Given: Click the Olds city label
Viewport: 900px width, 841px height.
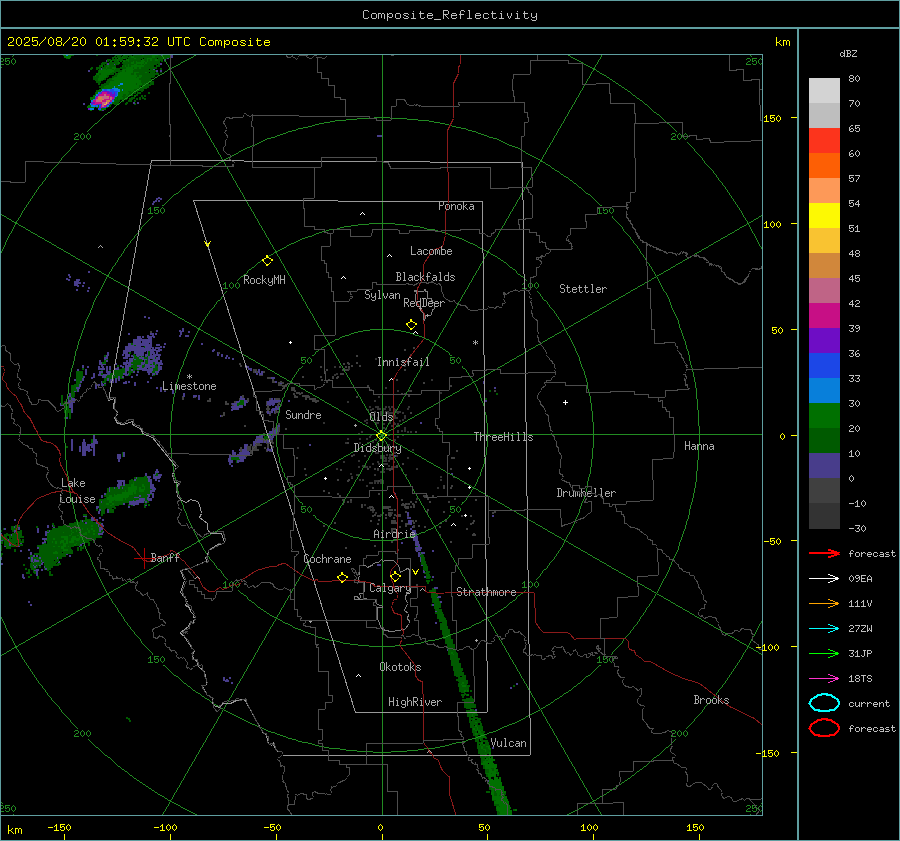Looking at the screenshot, I should pos(381,416).
